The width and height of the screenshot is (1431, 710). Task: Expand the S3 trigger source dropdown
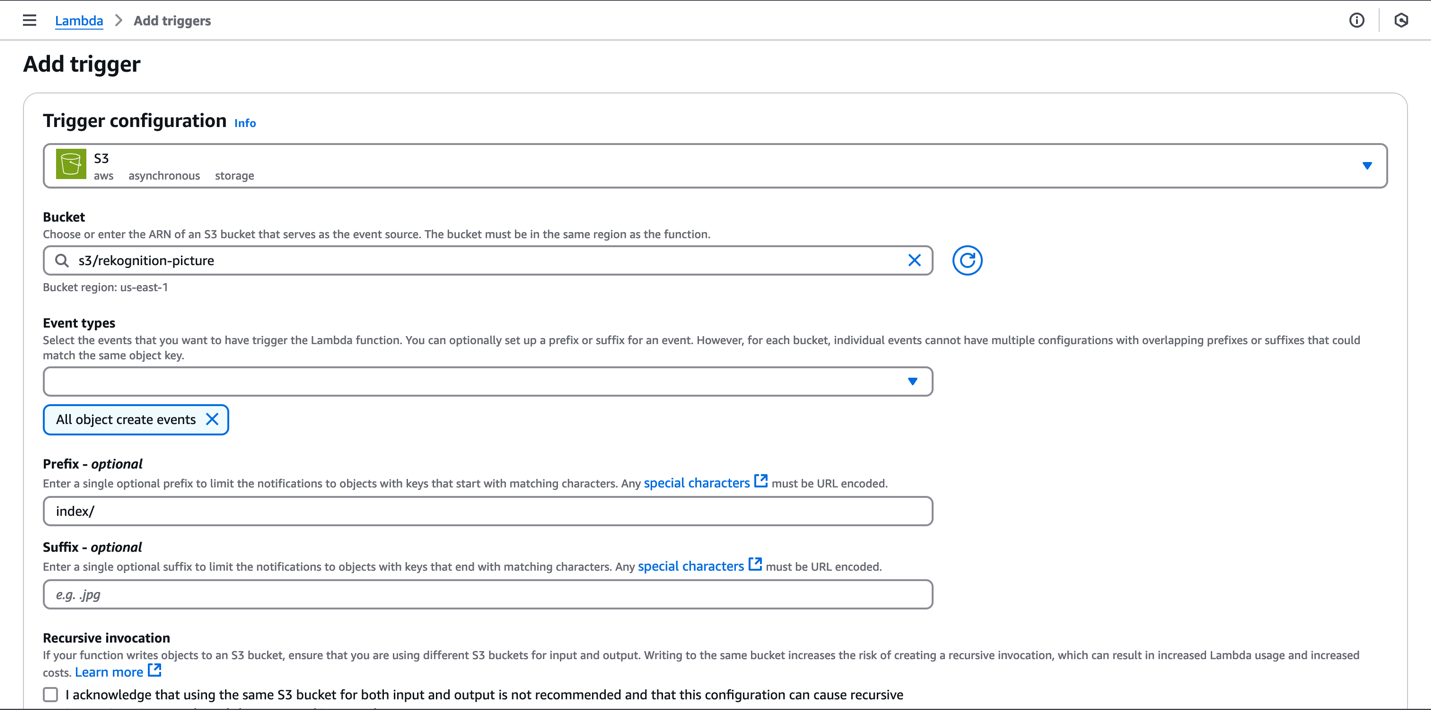715,166
